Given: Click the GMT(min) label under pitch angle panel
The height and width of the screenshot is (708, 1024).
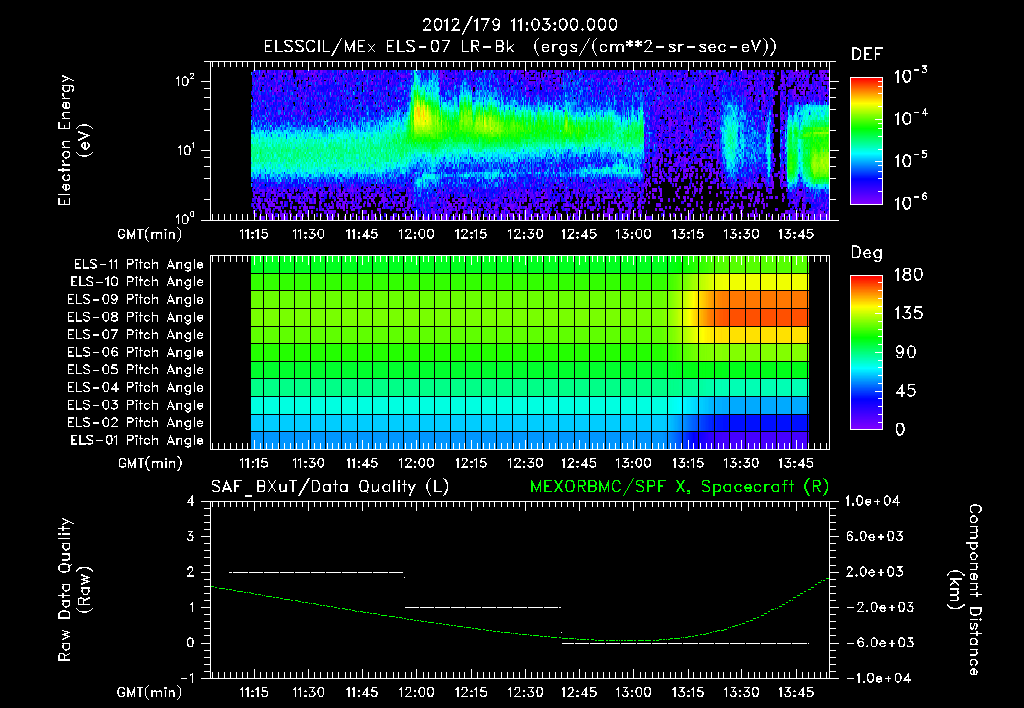Looking at the screenshot, I should (150, 463).
